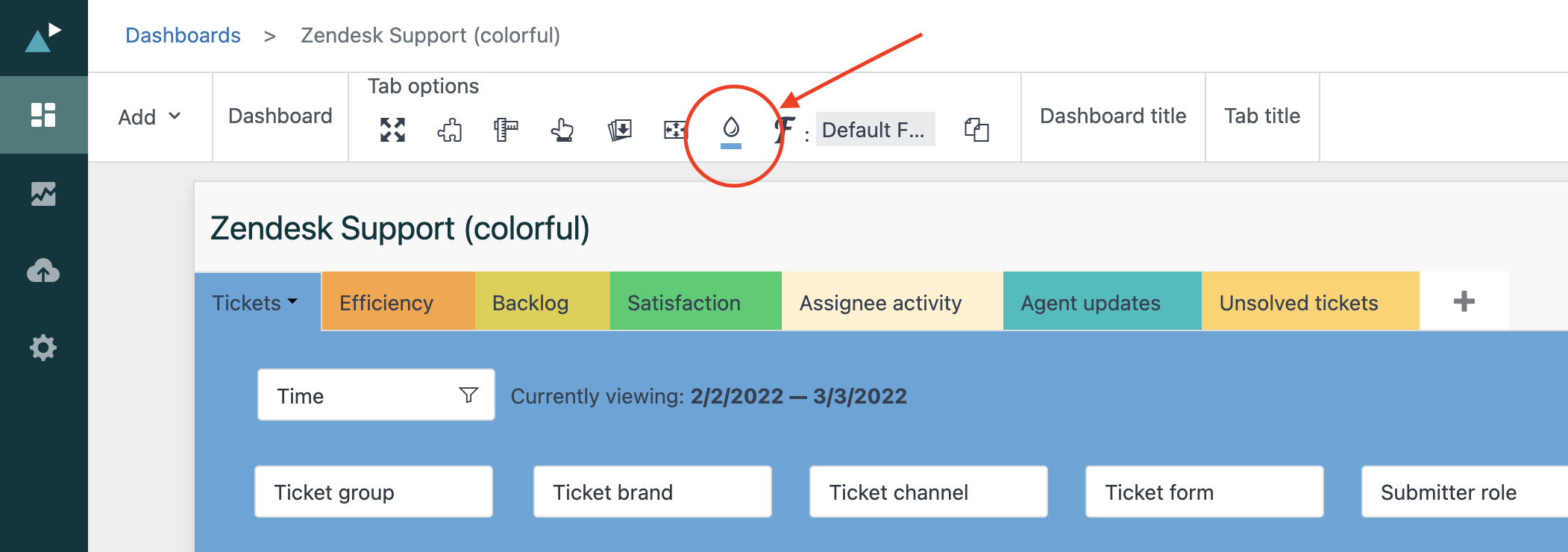Expand the Add dropdown menu
Viewport: 1568px width, 552px height.
coord(149,117)
